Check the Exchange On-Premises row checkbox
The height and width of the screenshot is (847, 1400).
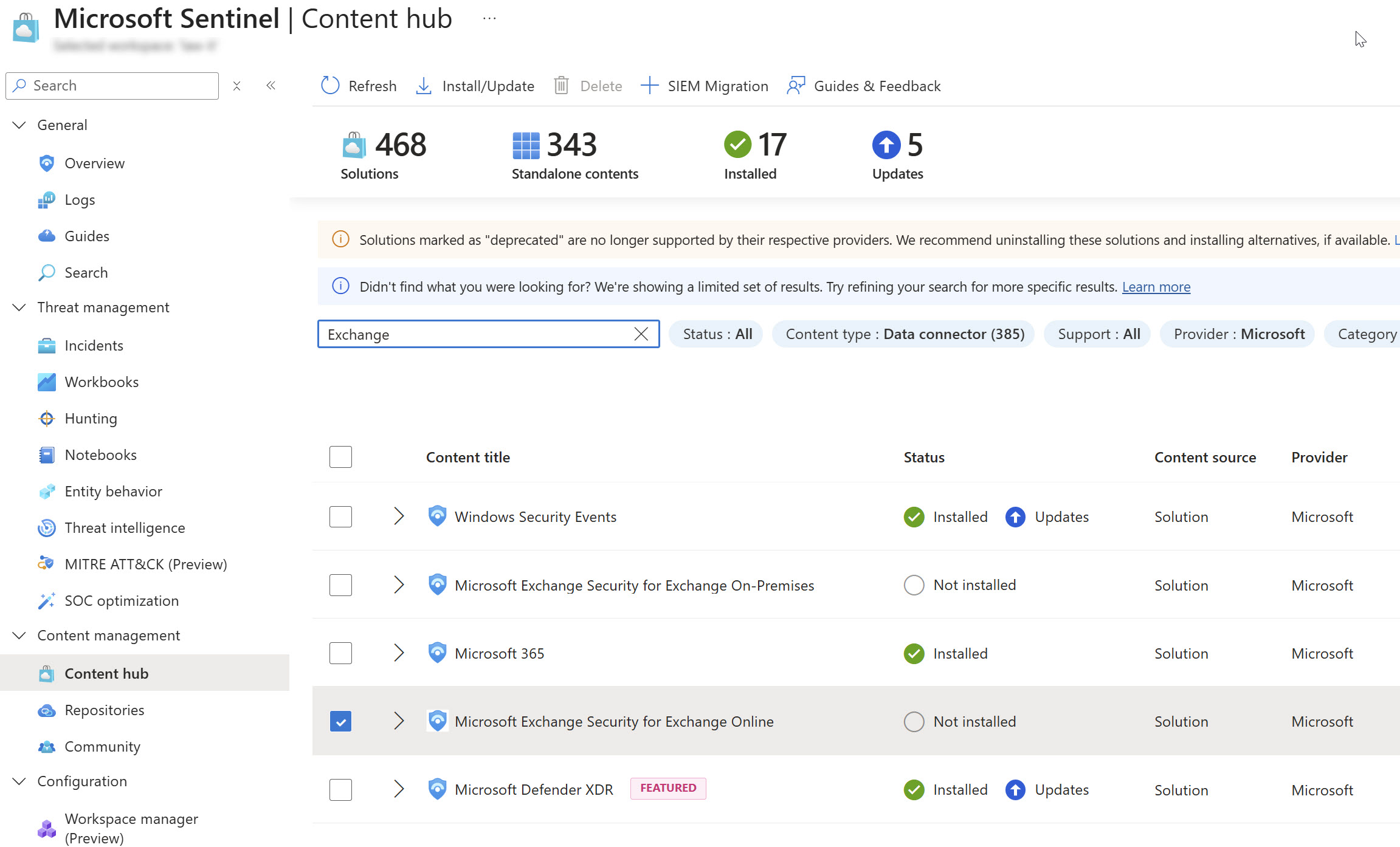click(x=340, y=585)
